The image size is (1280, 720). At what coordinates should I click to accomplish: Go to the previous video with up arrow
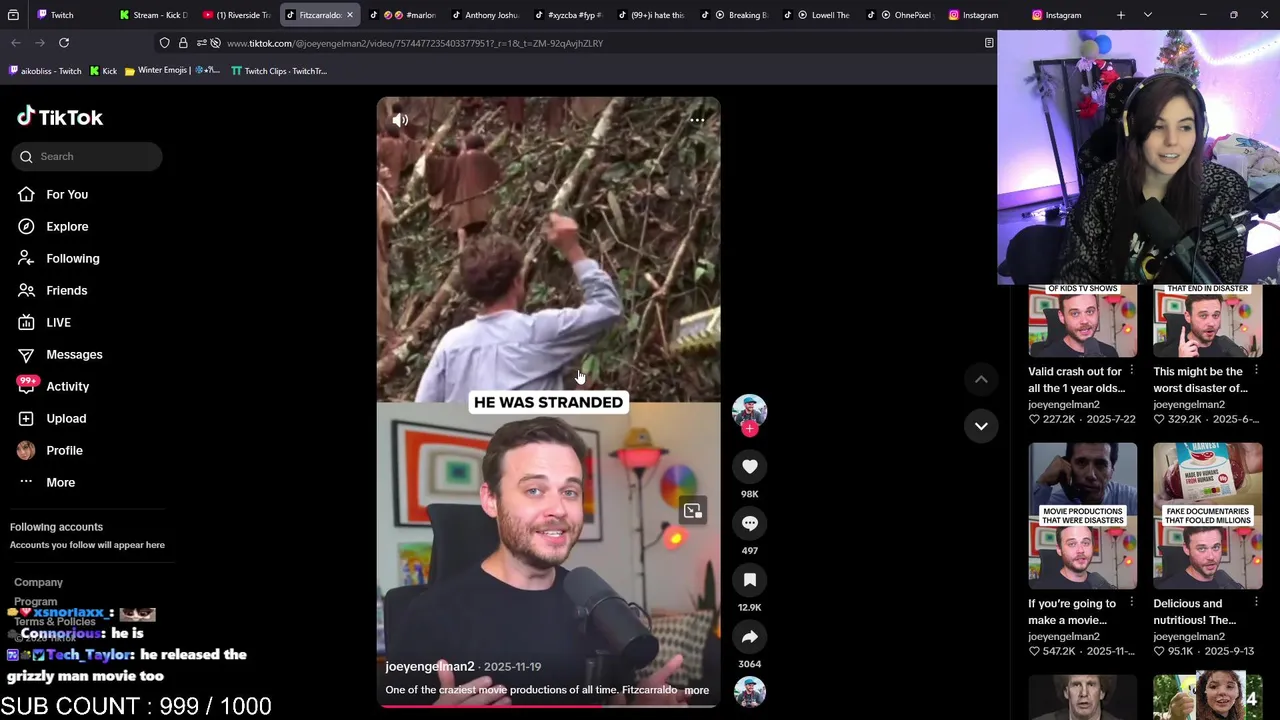[981, 379]
